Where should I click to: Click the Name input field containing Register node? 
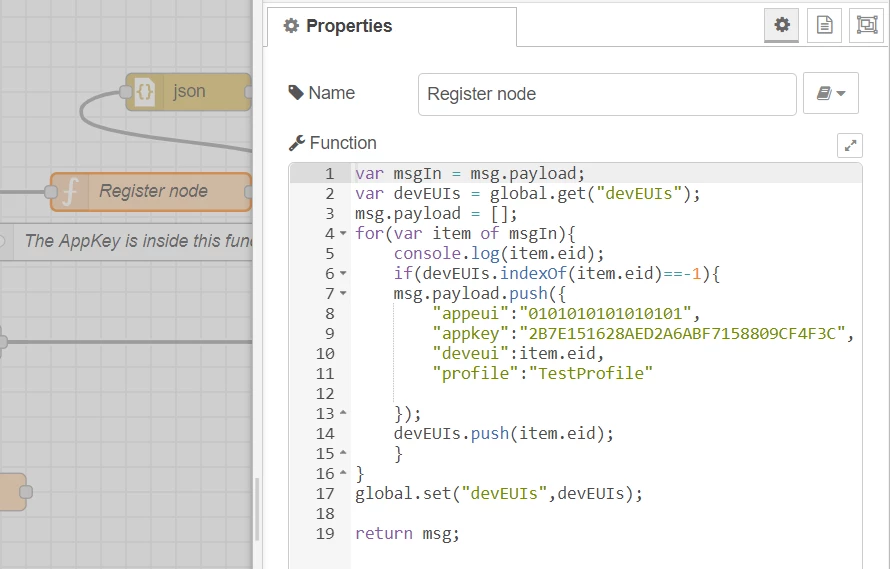click(x=607, y=94)
